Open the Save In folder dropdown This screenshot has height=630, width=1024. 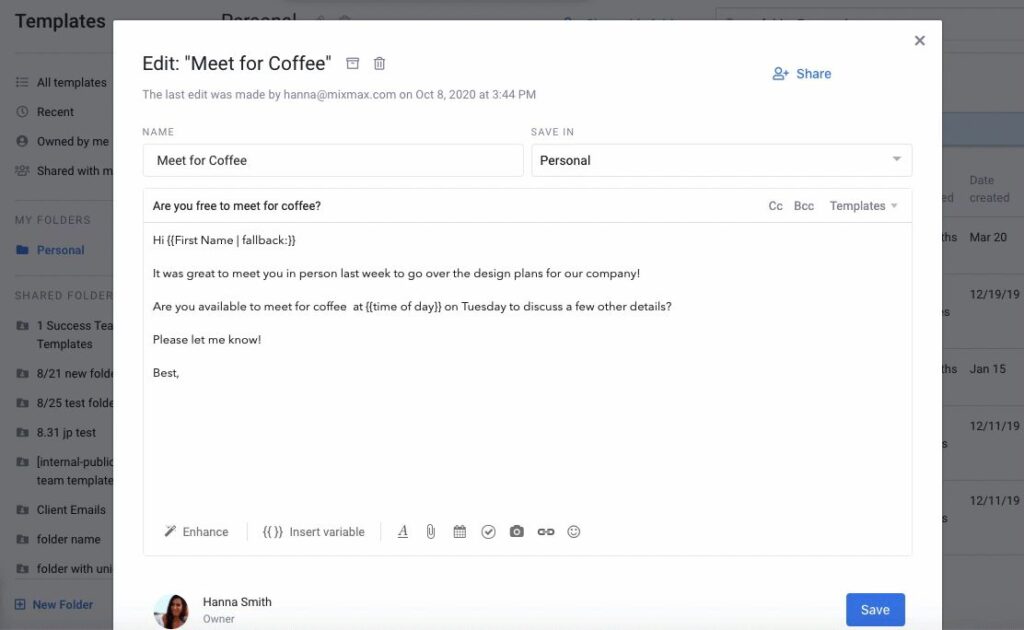(722, 161)
